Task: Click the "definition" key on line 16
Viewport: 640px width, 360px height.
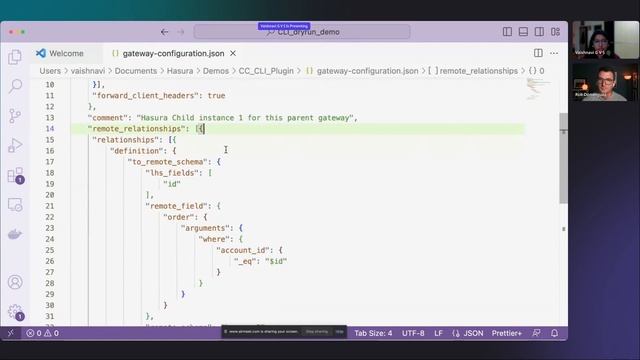Action: [x=137, y=151]
